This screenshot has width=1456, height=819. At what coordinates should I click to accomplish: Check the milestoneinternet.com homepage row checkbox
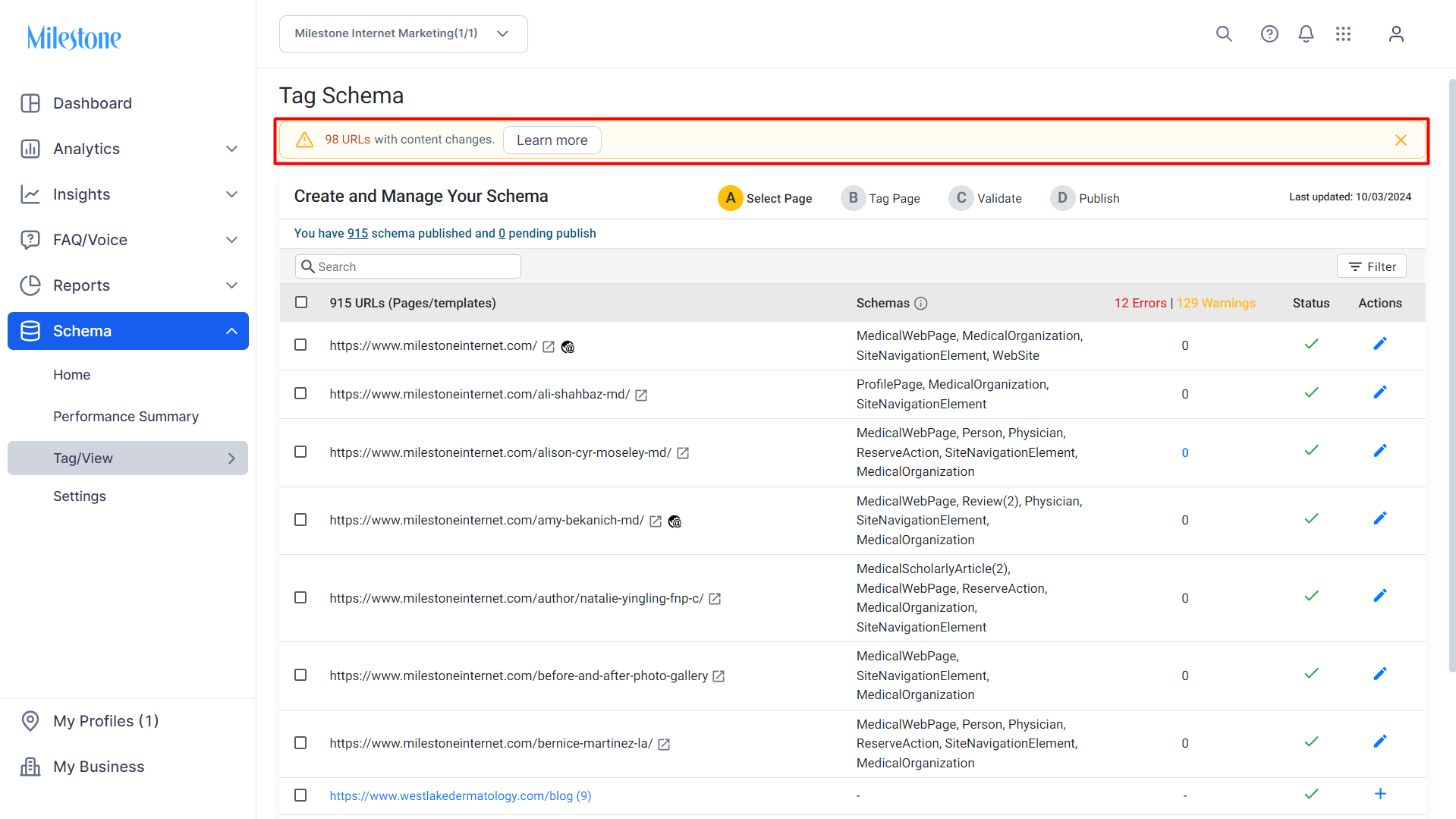coord(300,345)
